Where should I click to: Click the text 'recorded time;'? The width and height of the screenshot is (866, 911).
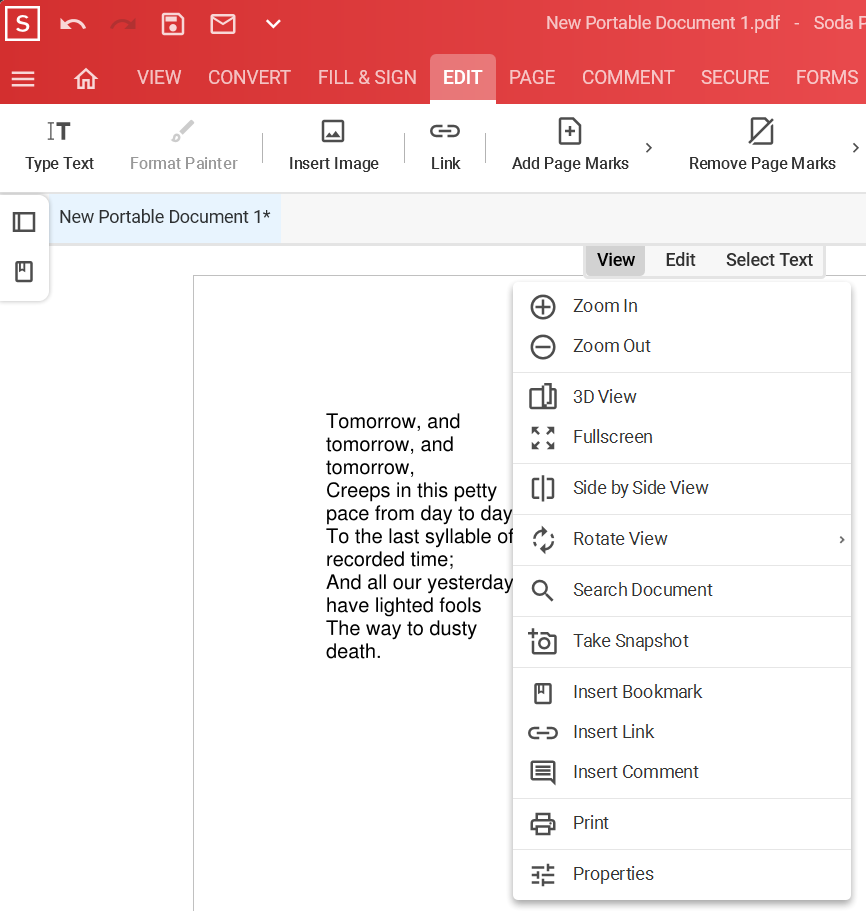point(390,559)
